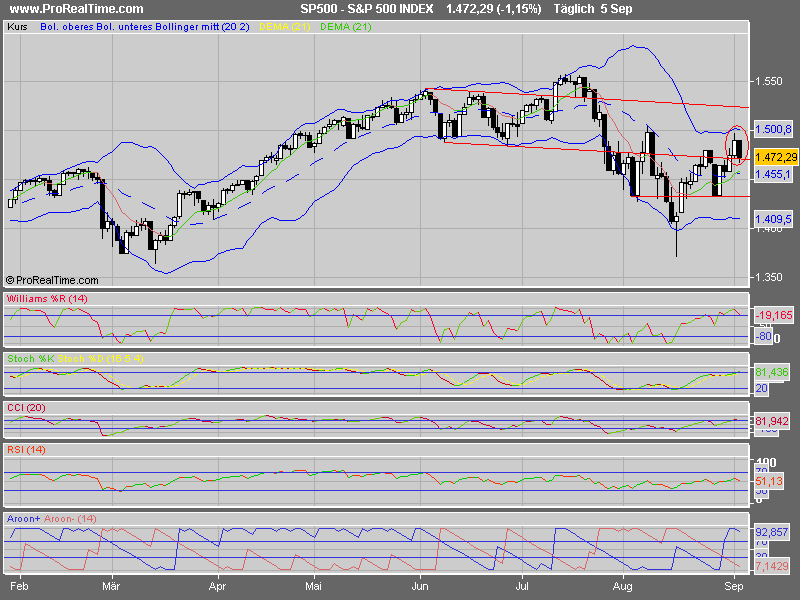Click the highlighted 1.472,29 current price tag
Viewport: 800px width, 600px height.
point(776,157)
